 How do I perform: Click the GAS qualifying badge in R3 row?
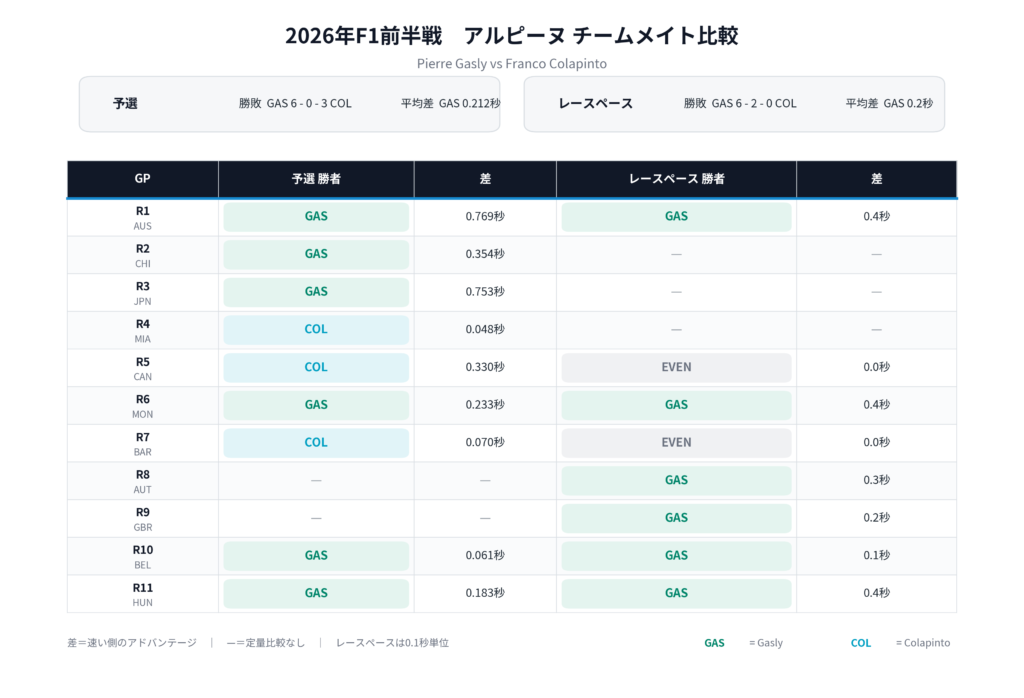pos(316,292)
